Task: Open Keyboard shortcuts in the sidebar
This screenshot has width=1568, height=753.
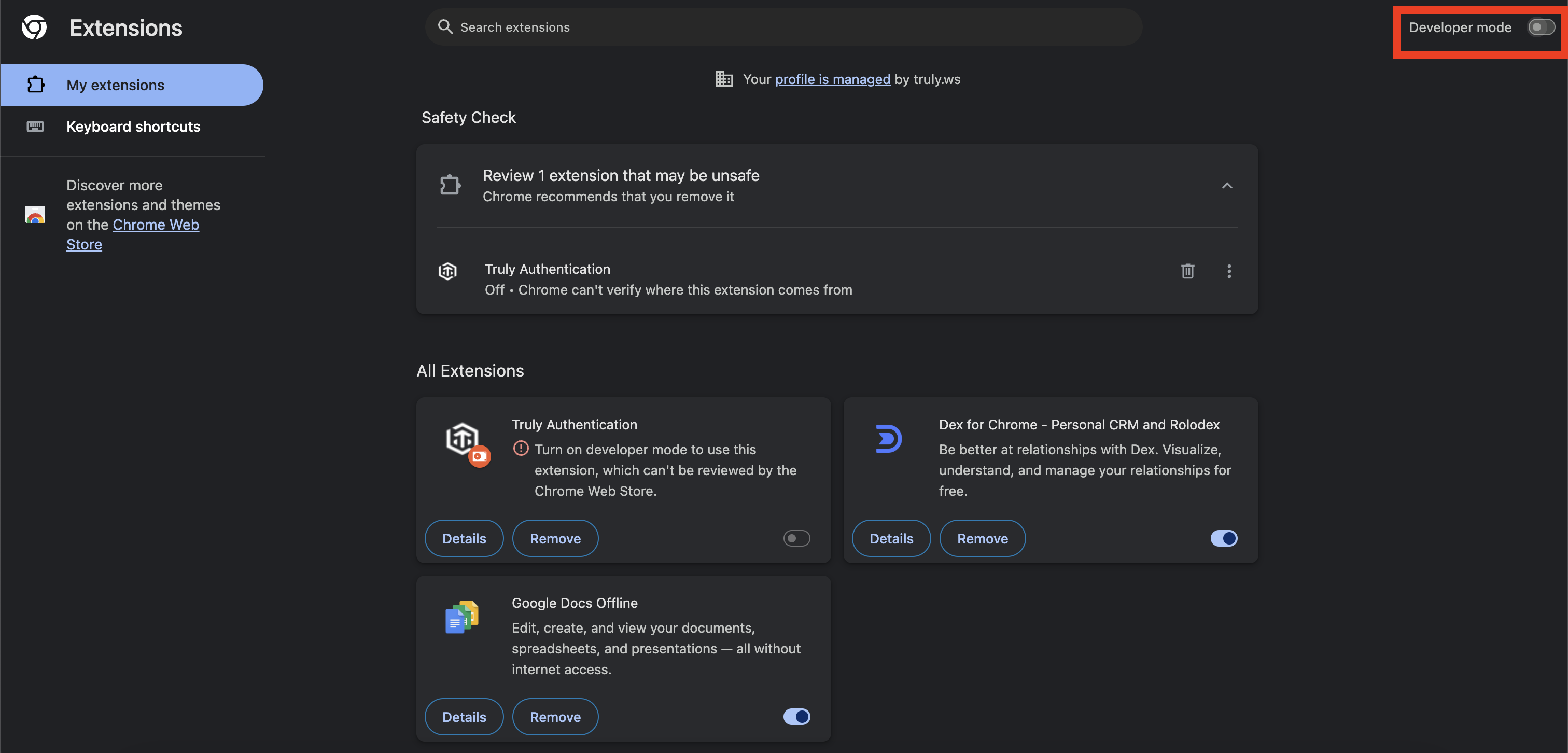Action: (133, 127)
